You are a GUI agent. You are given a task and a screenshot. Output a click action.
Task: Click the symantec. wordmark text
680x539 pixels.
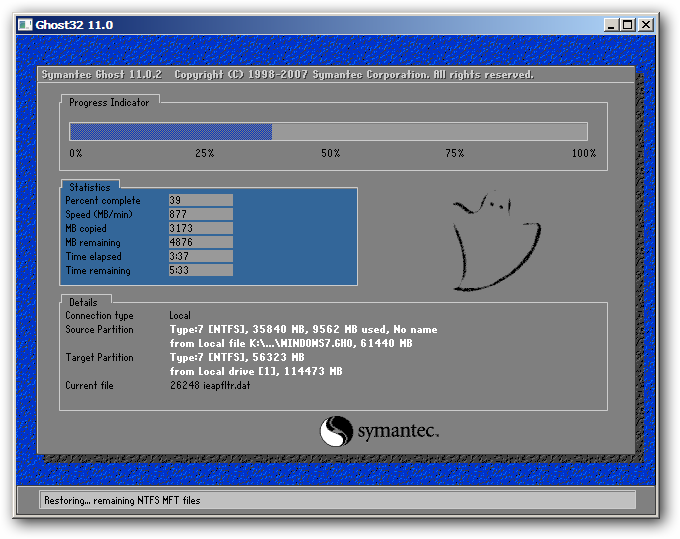(x=398, y=431)
